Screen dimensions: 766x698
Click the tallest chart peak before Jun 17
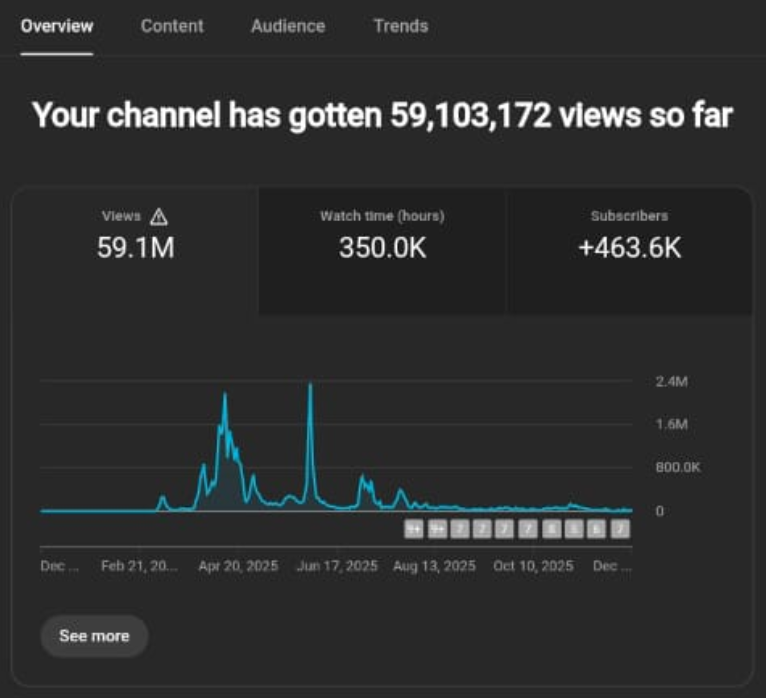310,385
